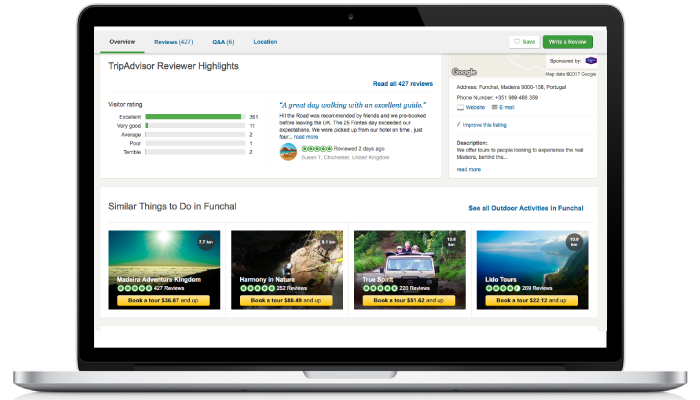Image resolution: width=700 pixels, height=400 pixels.
Task: Click Improve this listing link
Action: pos(484,125)
